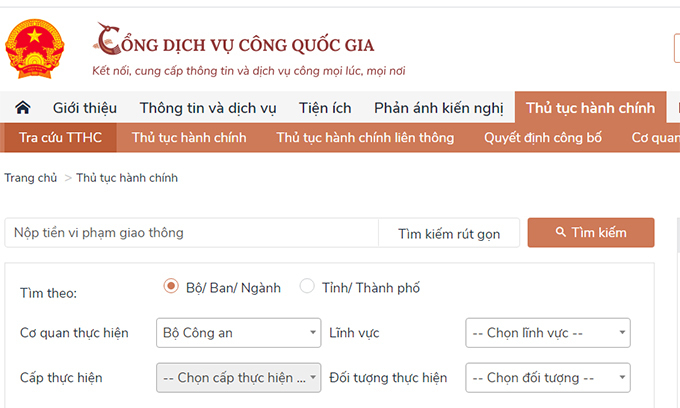This screenshot has width=680, height=408.
Task: Select the Bộ/ Ban/ Ngành radio button
Action: pos(171,287)
